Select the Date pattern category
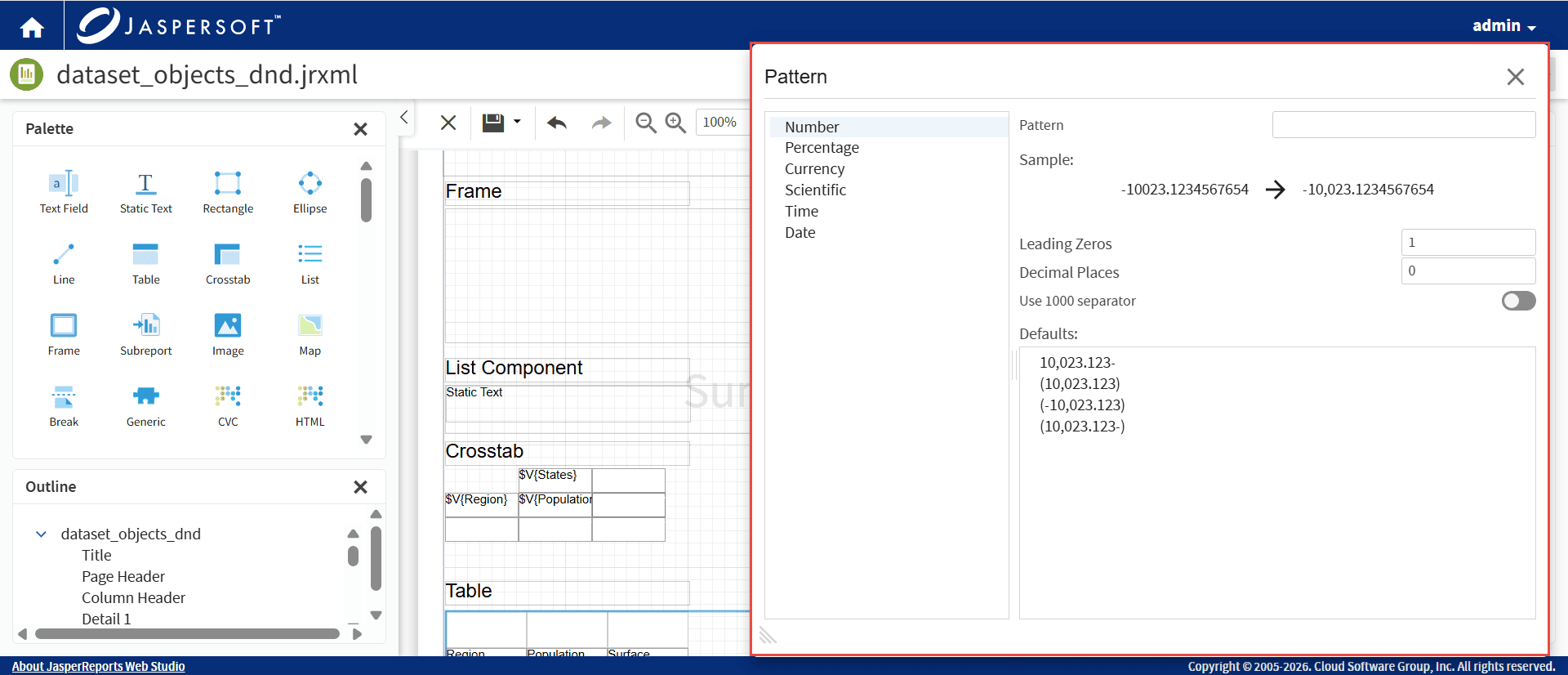The image size is (1568, 675). tap(800, 233)
